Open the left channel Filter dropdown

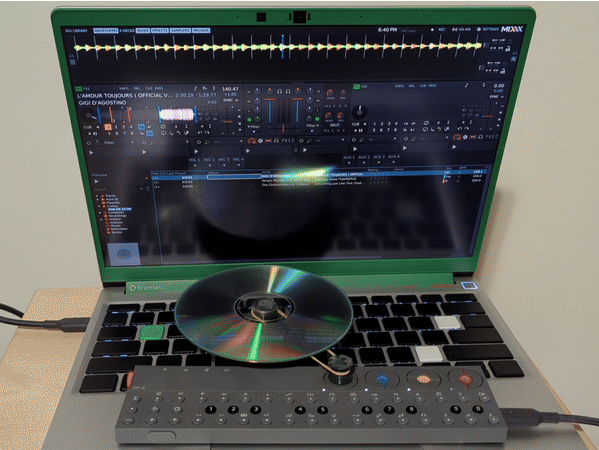255,126
